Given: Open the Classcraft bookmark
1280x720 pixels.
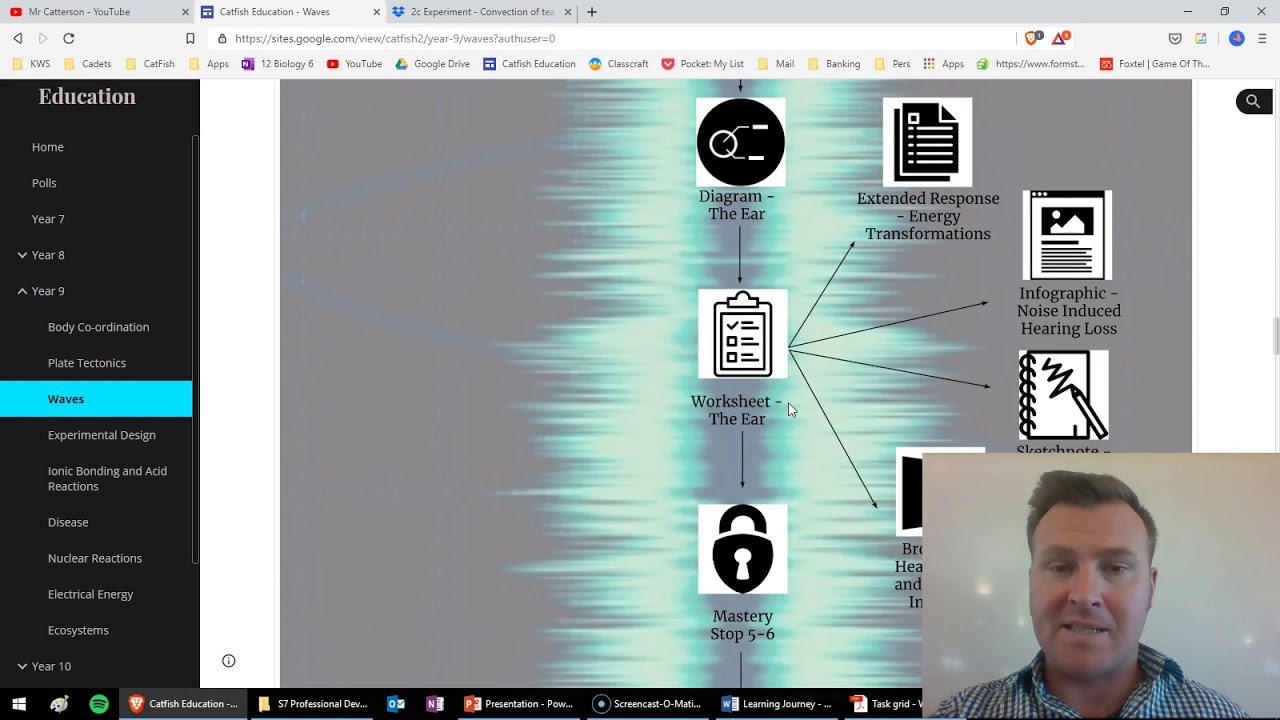Looking at the screenshot, I should 619,64.
